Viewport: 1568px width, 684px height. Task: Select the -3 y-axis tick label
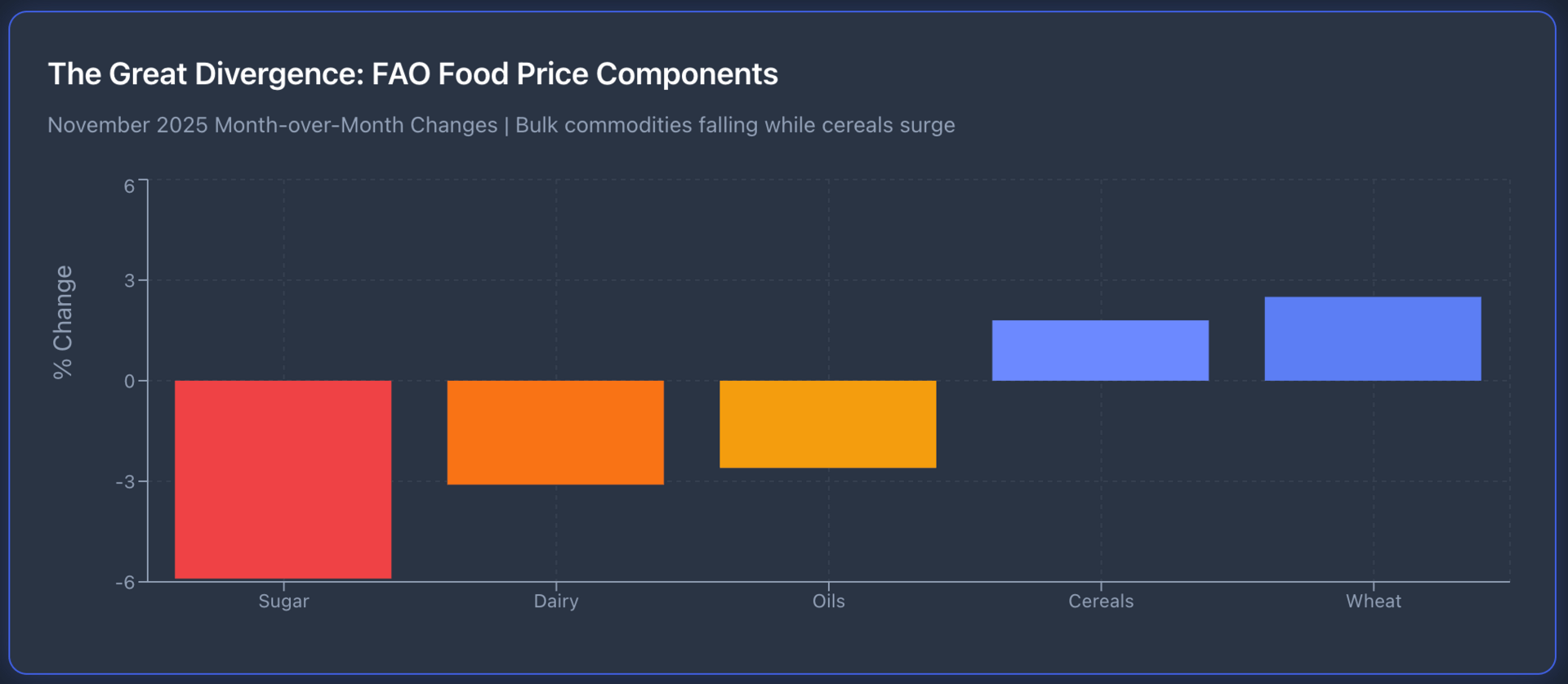pyautogui.click(x=125, y=482)
